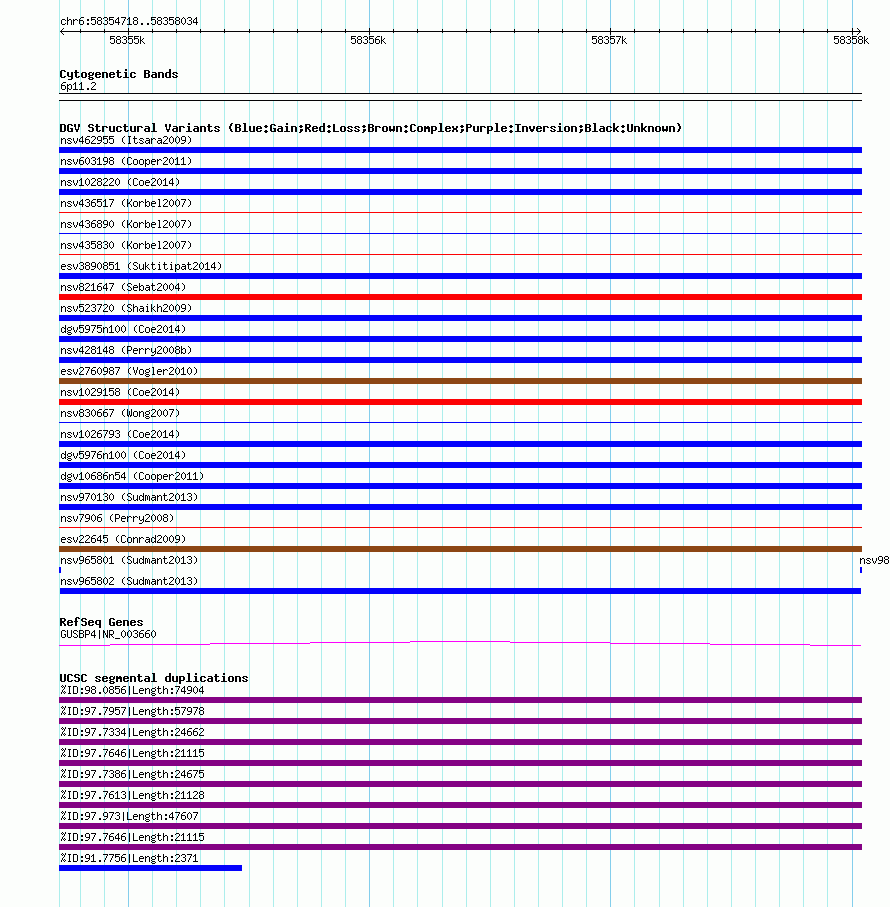
Task: Click the dgv10686n54 (Cooper2011) label
Action: [132, 476]
